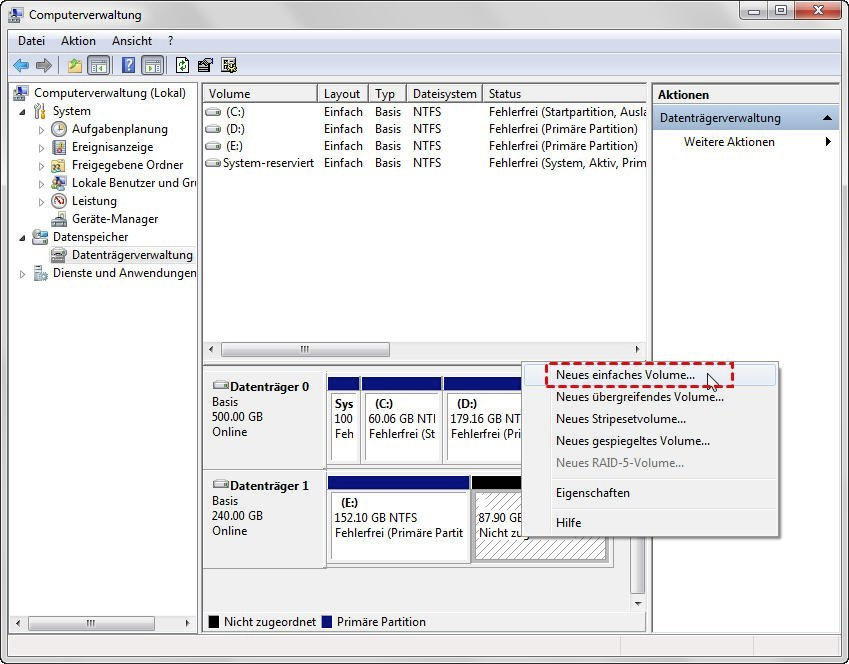Viewport: 849px width, 664px height.
Task: Choose Neues Stripesetvolume... in context menu
Action: (x=649, y=419)
